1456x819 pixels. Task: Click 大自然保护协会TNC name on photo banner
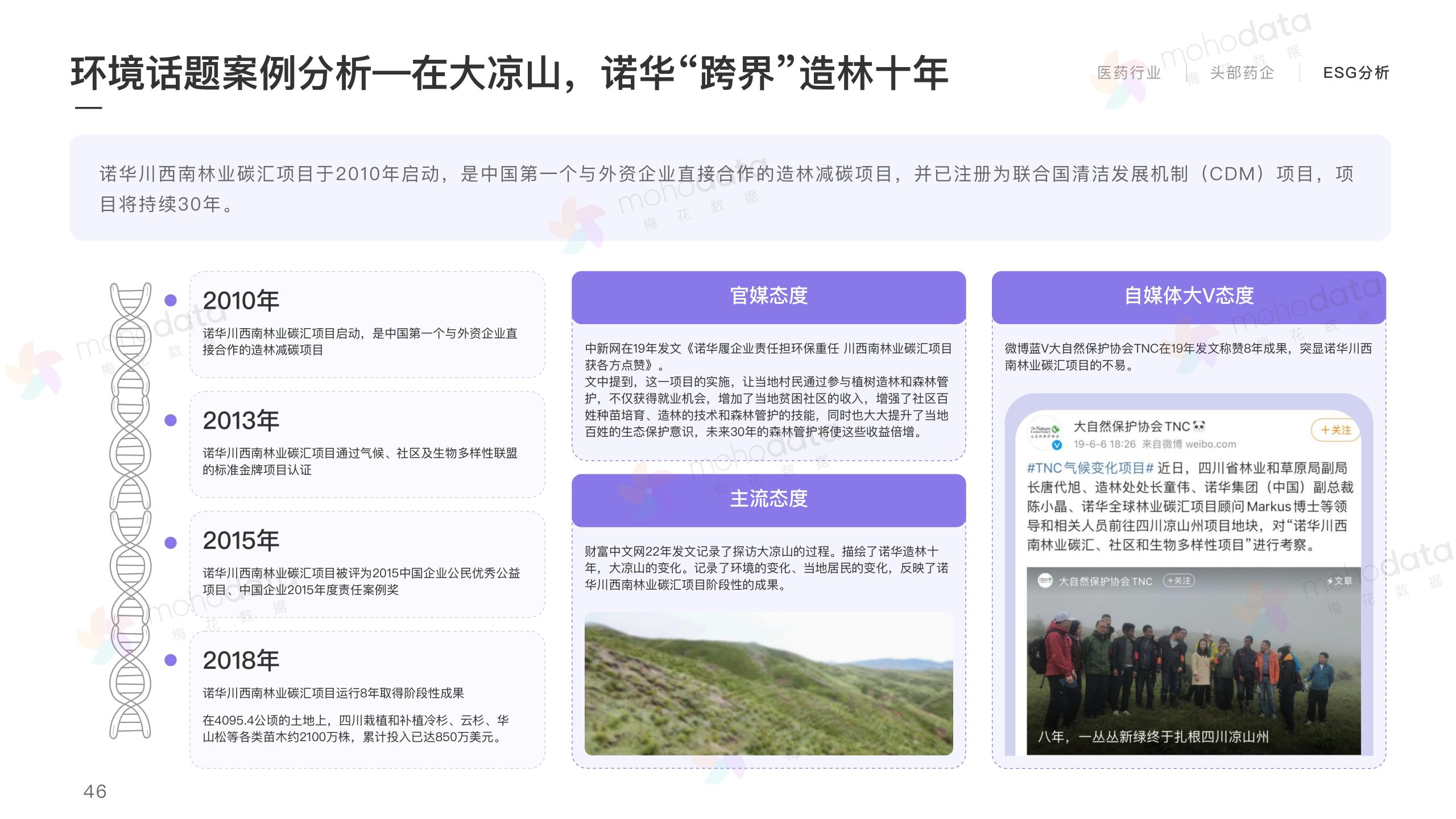1105,581
